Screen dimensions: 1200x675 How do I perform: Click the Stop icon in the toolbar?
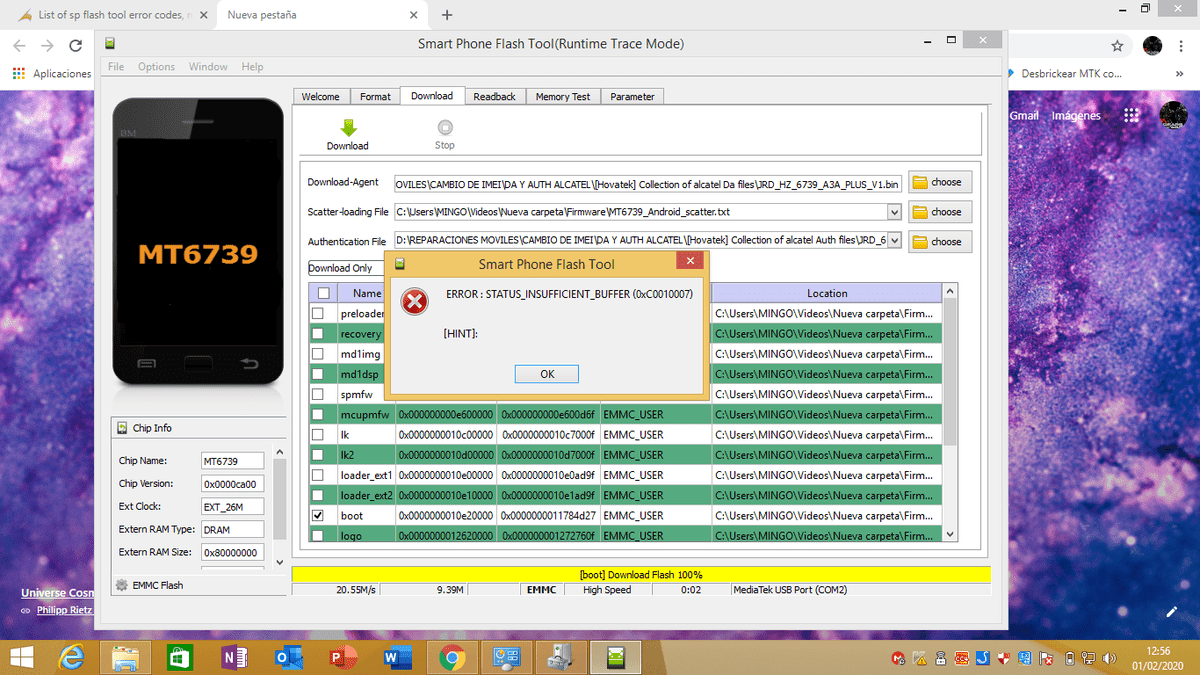445,127
